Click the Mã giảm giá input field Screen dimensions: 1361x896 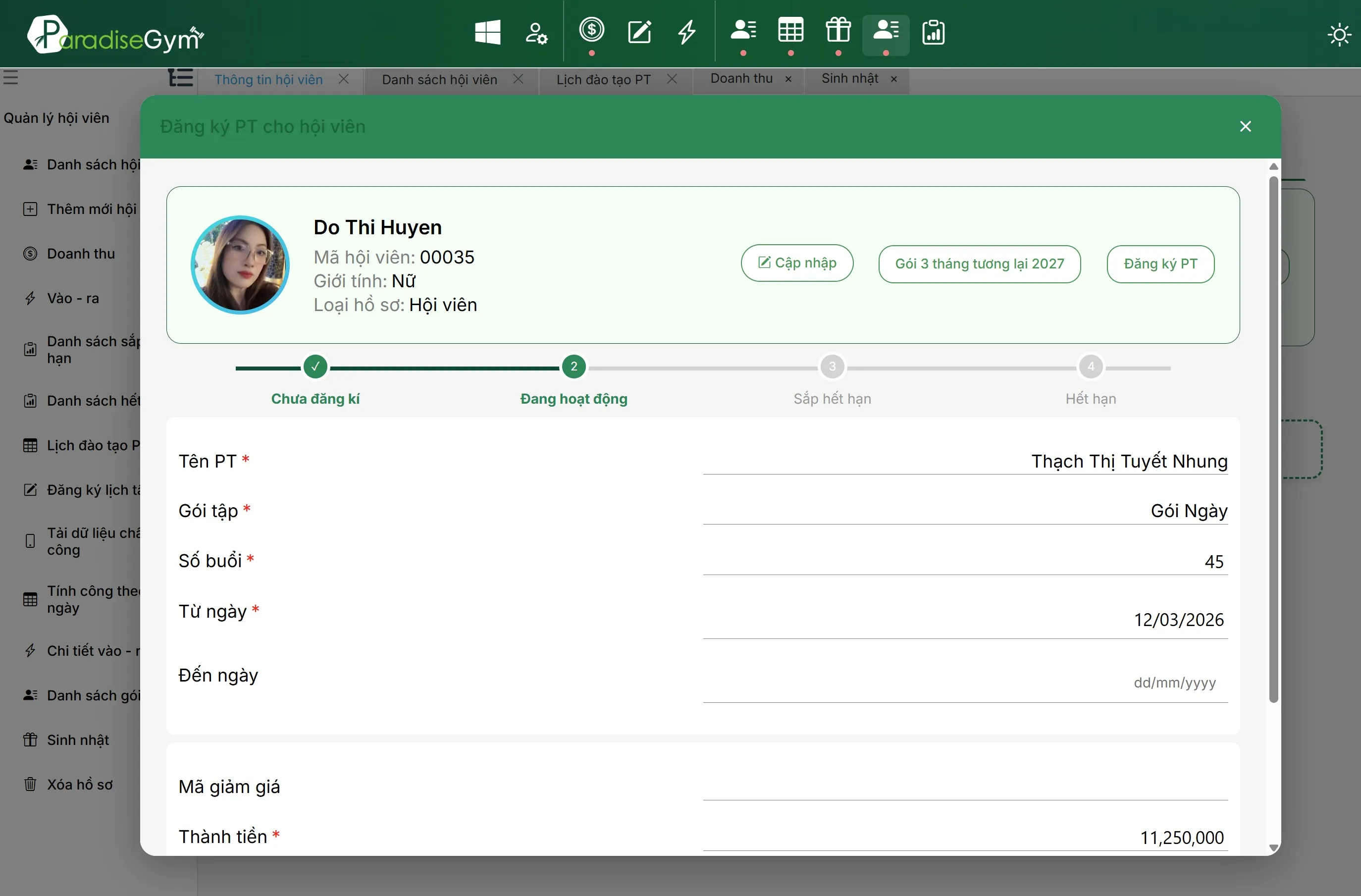[965, 787]
